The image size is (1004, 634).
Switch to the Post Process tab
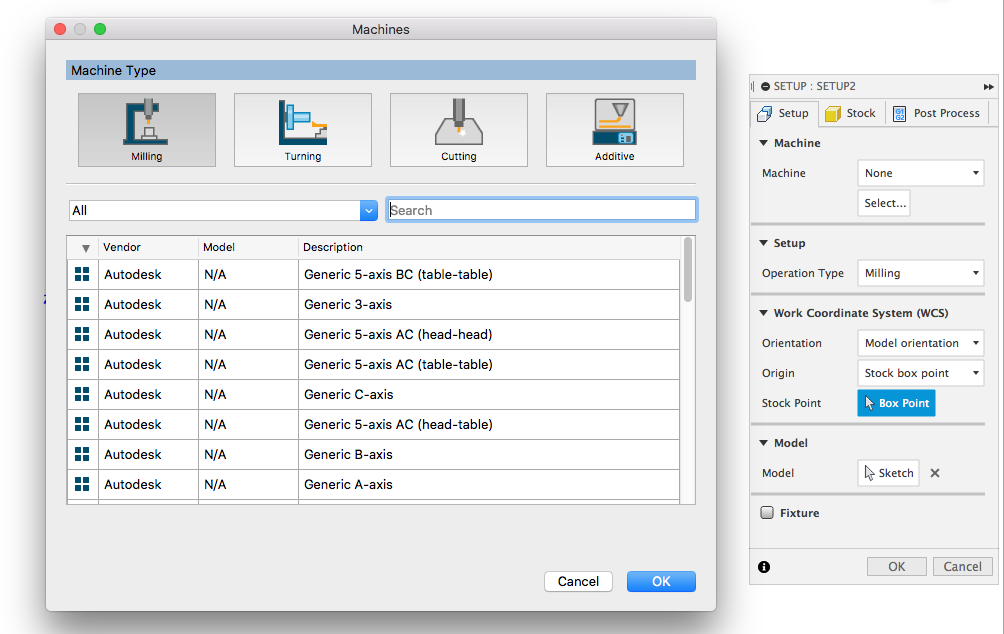[936, 113]
